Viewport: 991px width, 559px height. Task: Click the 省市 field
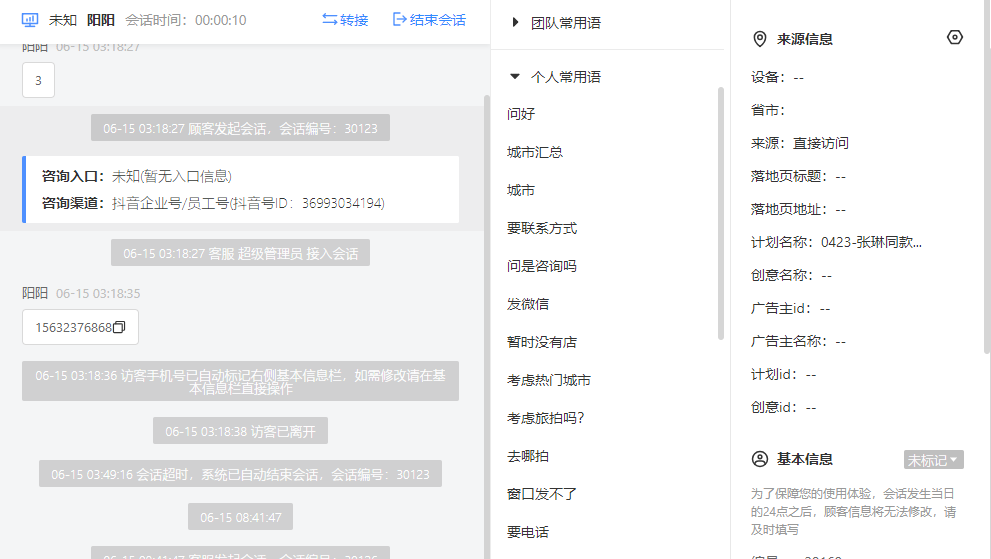(768, 110)
